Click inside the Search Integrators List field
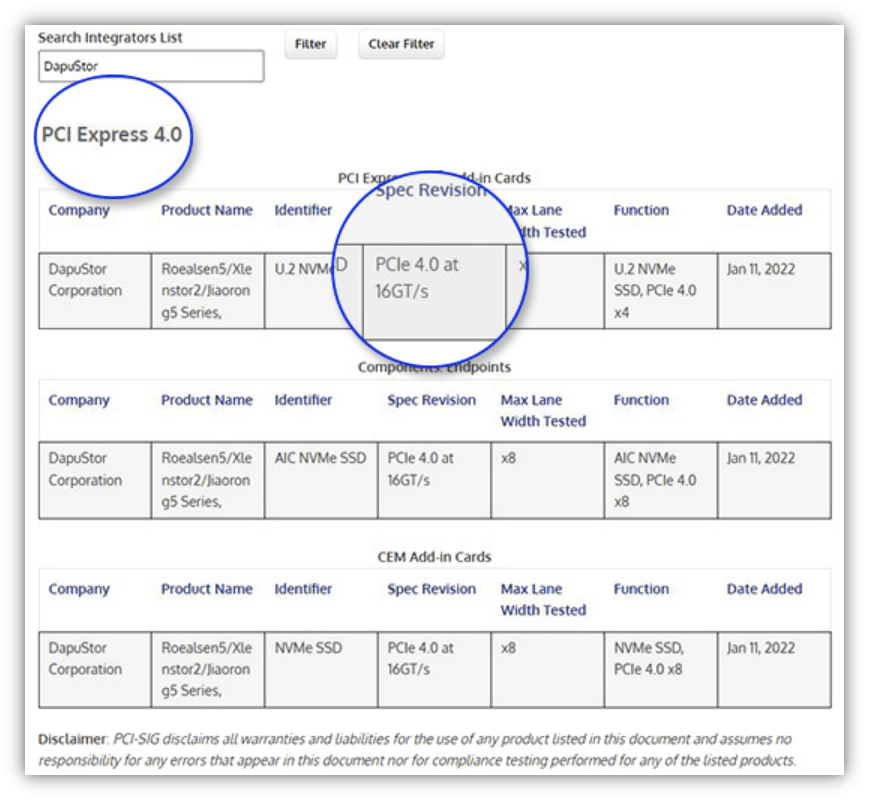This screenshot has width=870, height=801. click(148, 65)
